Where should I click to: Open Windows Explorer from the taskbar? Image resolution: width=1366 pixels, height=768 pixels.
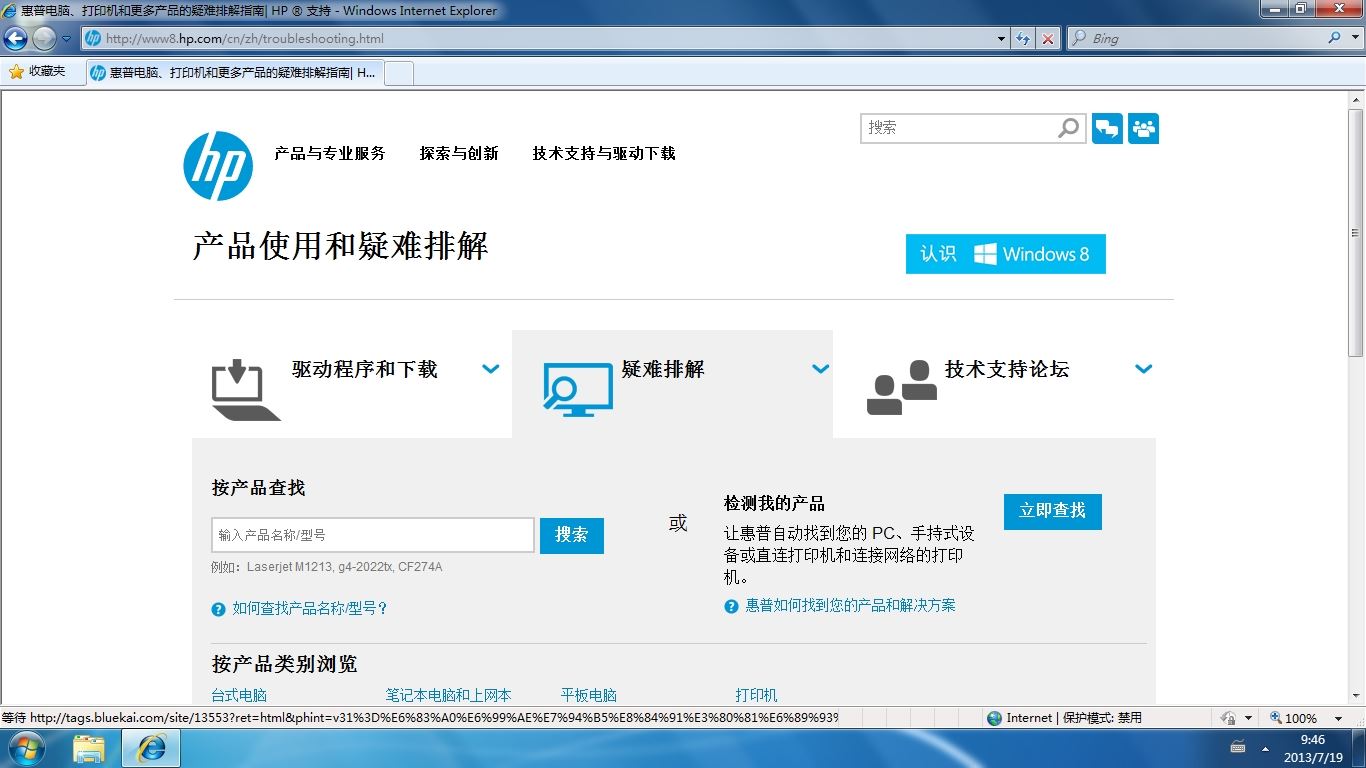89,748
